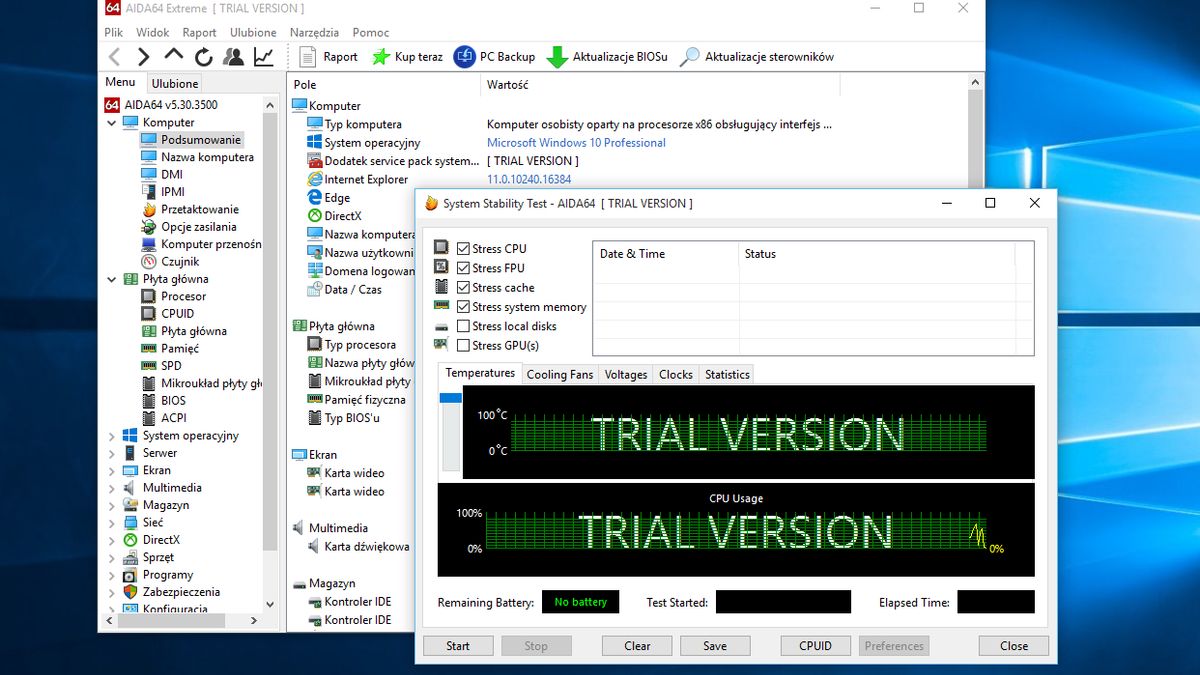The height and width of the screenshot is (675, 1200).
Task: Click the Pole column header
Action: coord(384,85)
